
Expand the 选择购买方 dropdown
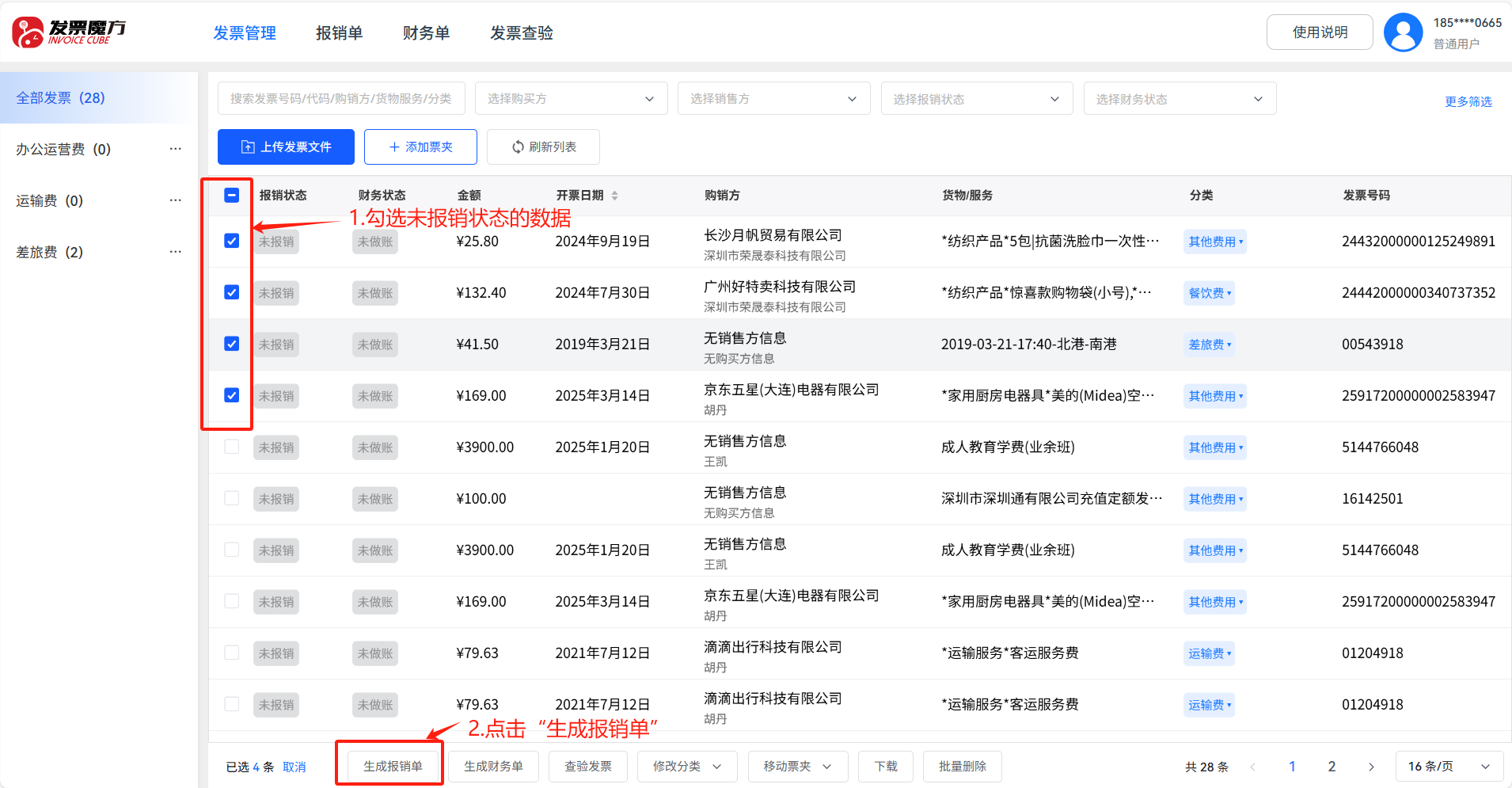click(571, 99)
